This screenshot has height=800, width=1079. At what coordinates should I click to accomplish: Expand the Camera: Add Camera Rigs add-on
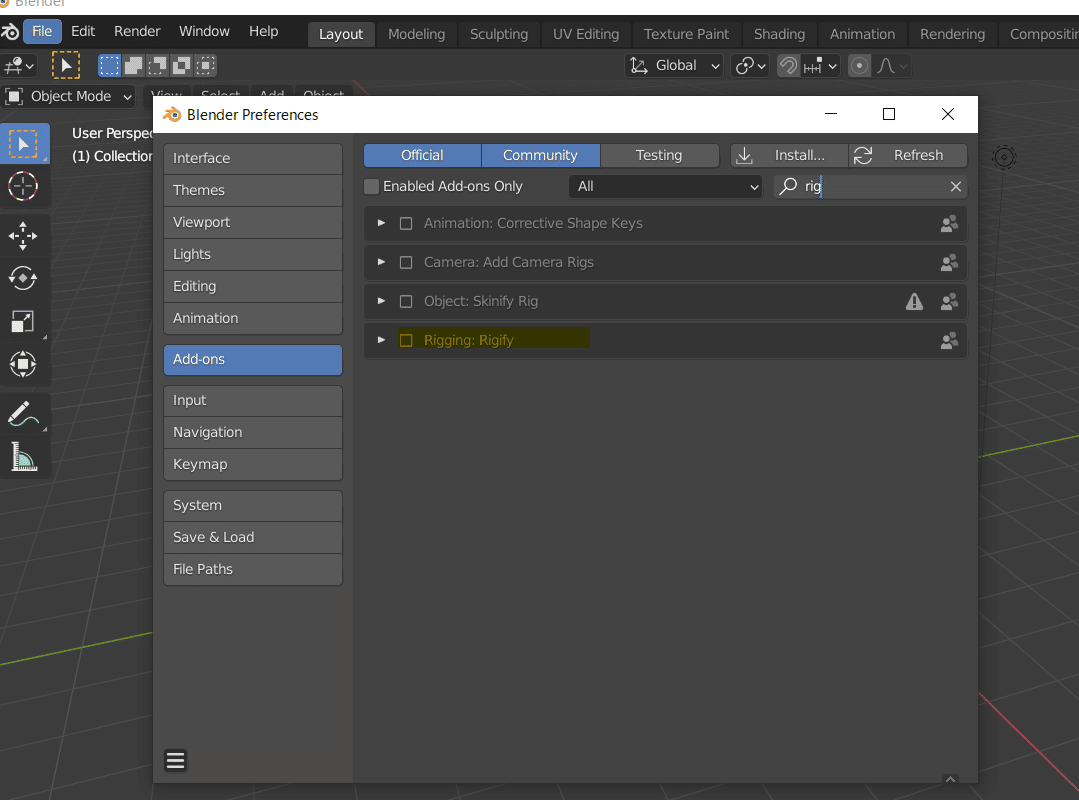tap(381, 262)
